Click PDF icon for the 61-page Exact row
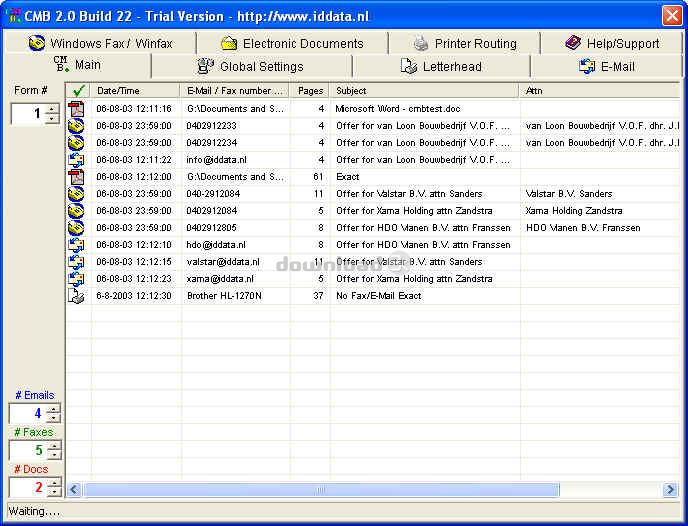Image resolution: width=688 pixels, height=526 pixels. pyautogui.click(x=76, y=177)
